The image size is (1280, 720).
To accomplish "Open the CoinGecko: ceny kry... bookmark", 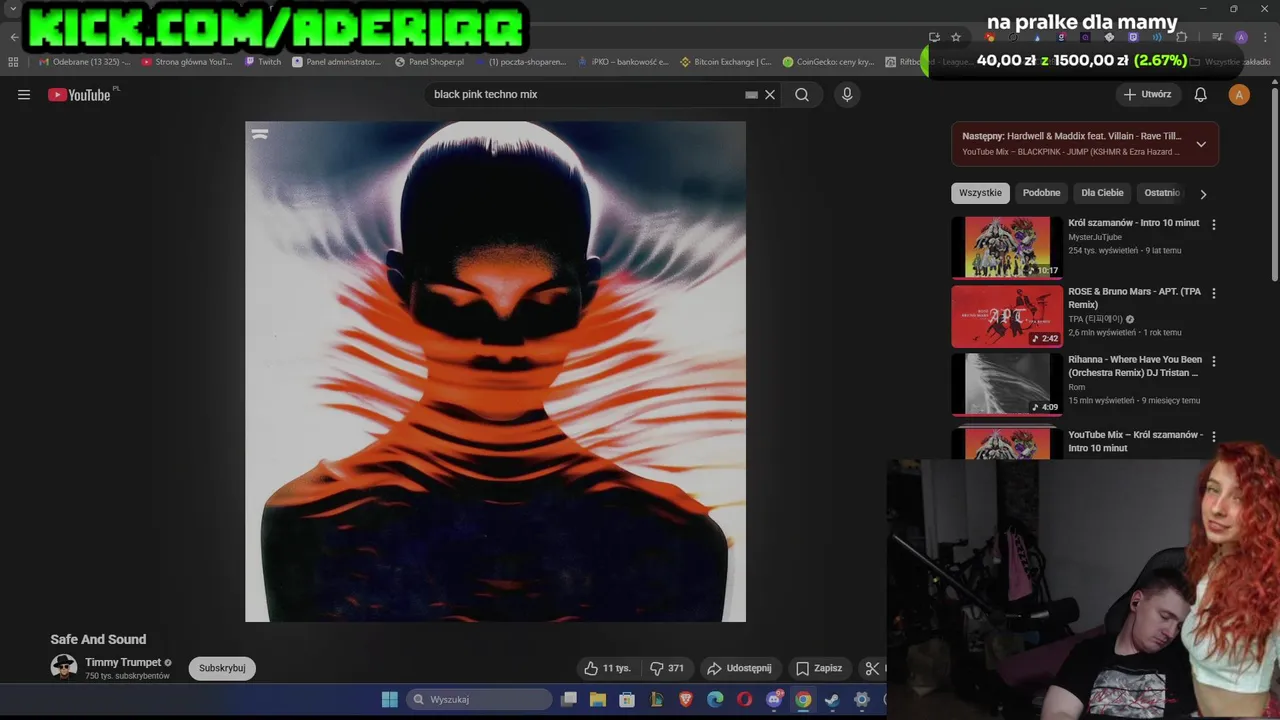I will pyautogui.click(x=828, y=62).
